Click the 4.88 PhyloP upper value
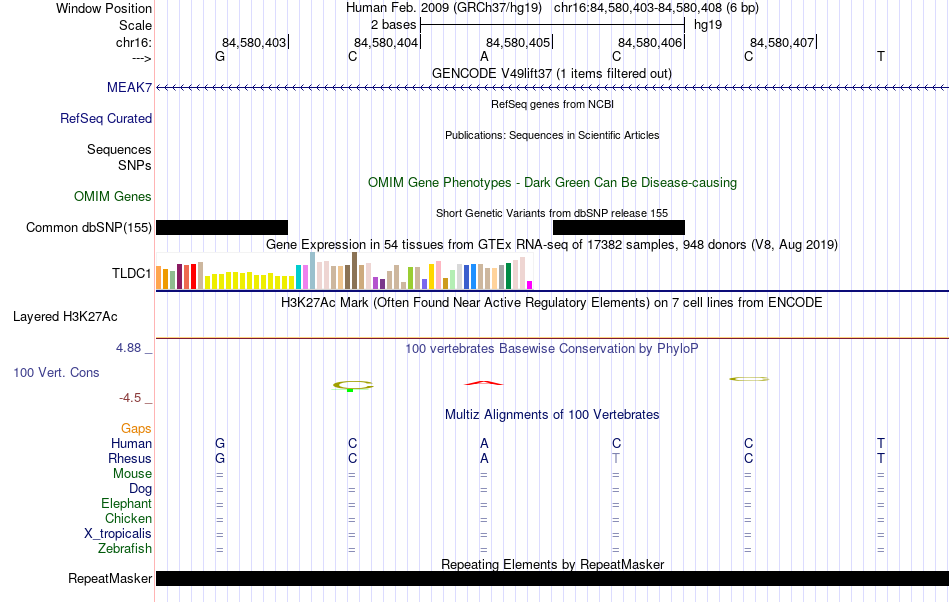This screenshot has width=950, height=602. tap(128, 348)
